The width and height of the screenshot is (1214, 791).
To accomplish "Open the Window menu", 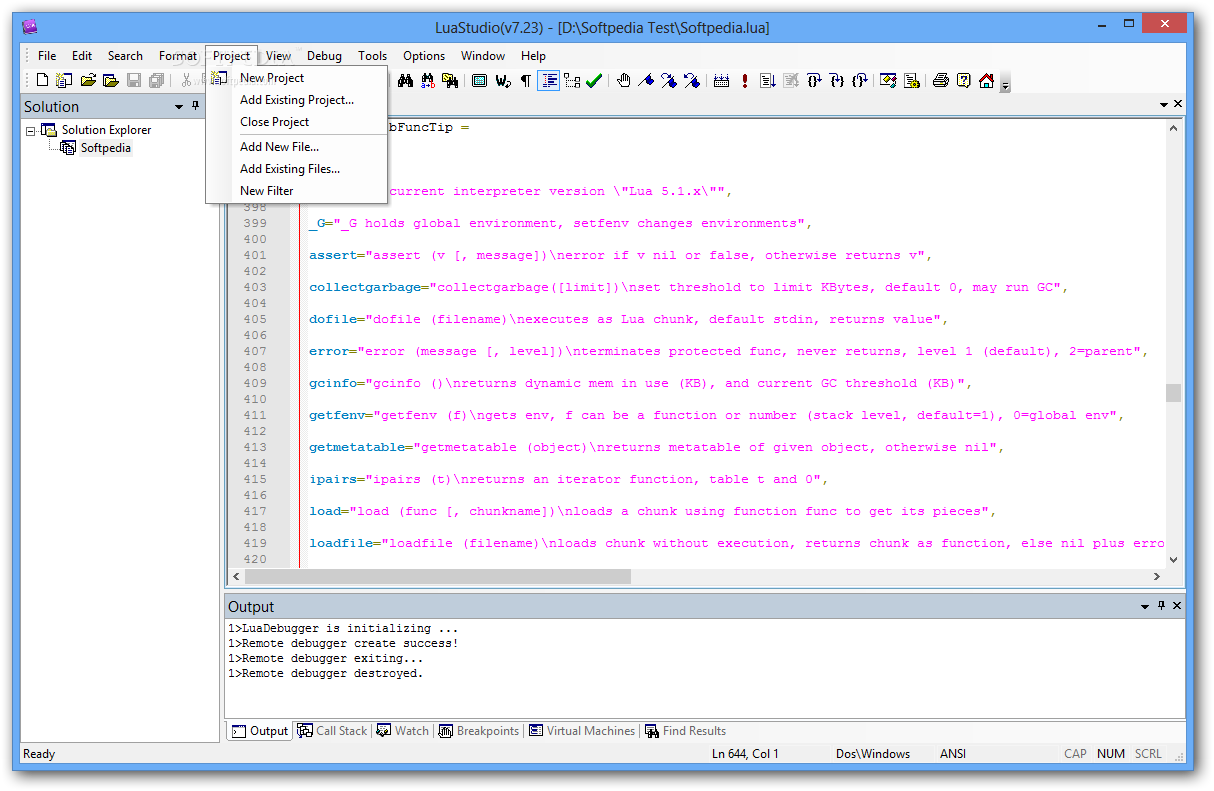I will pyautogui.click(x=483, y=56).
